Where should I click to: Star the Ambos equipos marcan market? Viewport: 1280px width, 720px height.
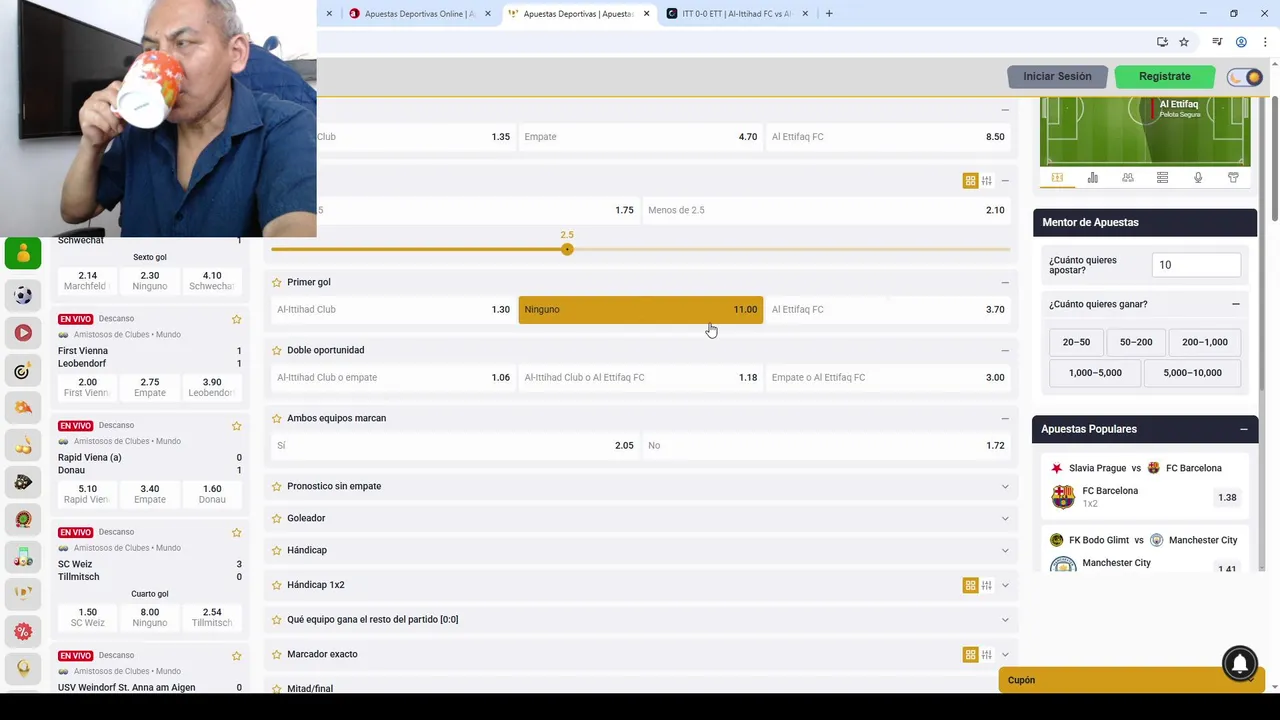pyautogui.click(x=277, y=418)
